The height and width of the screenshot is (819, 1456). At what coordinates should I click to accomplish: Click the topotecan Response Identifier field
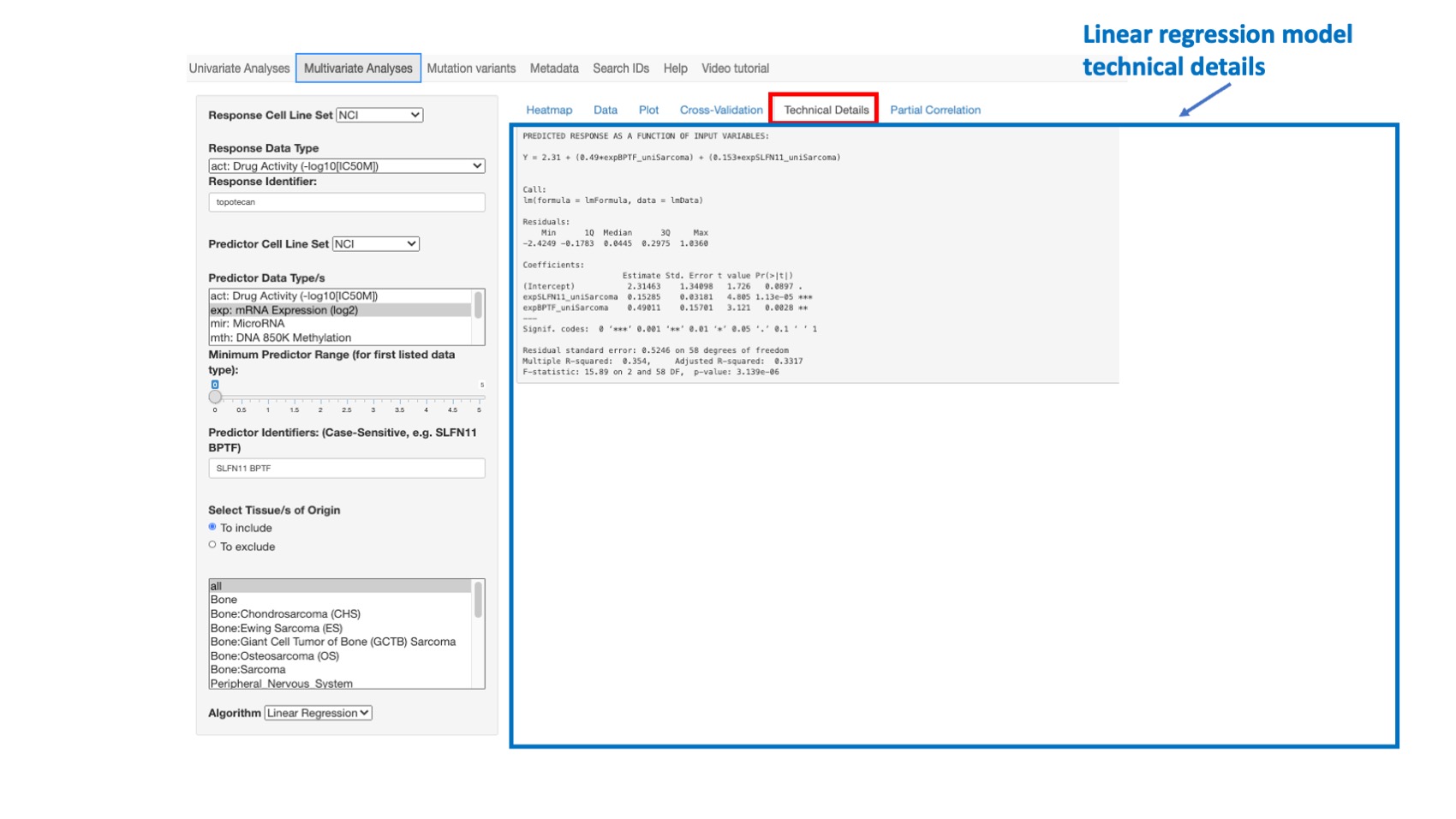point(346,202)
